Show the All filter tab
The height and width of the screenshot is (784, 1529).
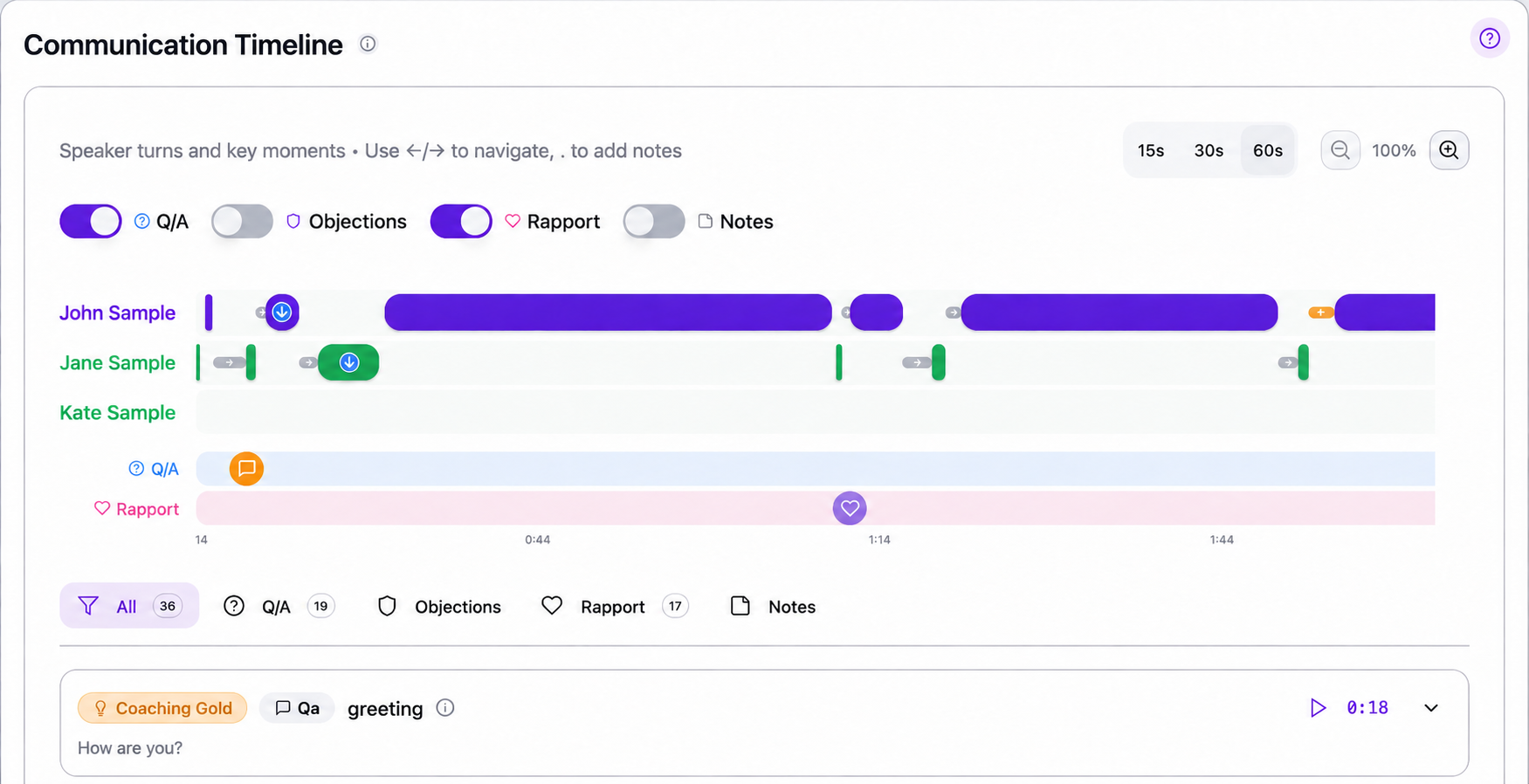(129, 606)
